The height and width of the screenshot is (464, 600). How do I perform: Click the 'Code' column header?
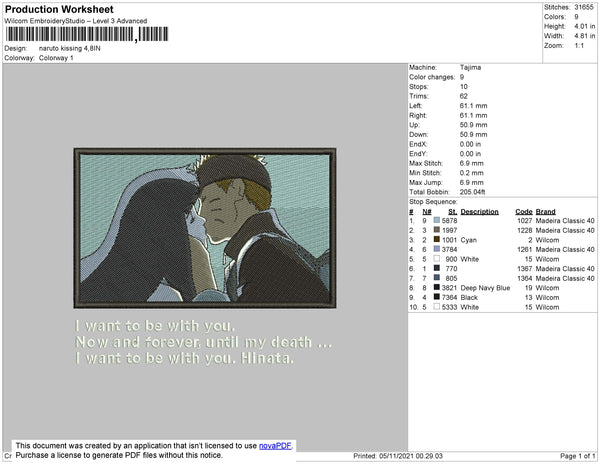[523, 212]
